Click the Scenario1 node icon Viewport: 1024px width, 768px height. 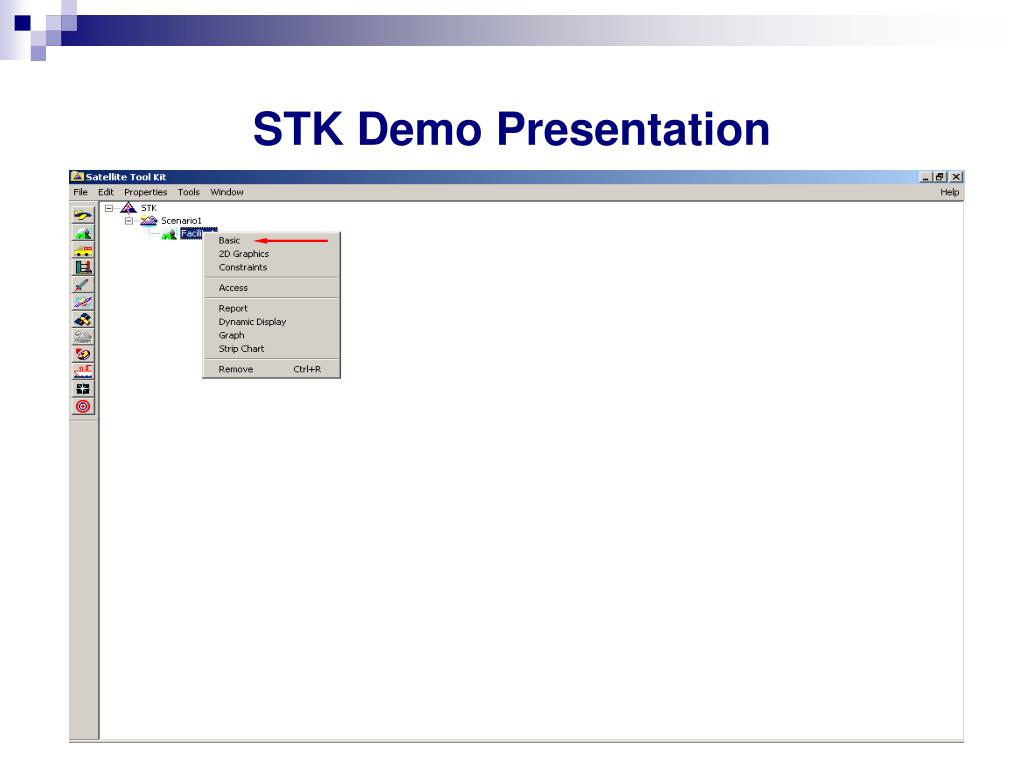point(149,221)
